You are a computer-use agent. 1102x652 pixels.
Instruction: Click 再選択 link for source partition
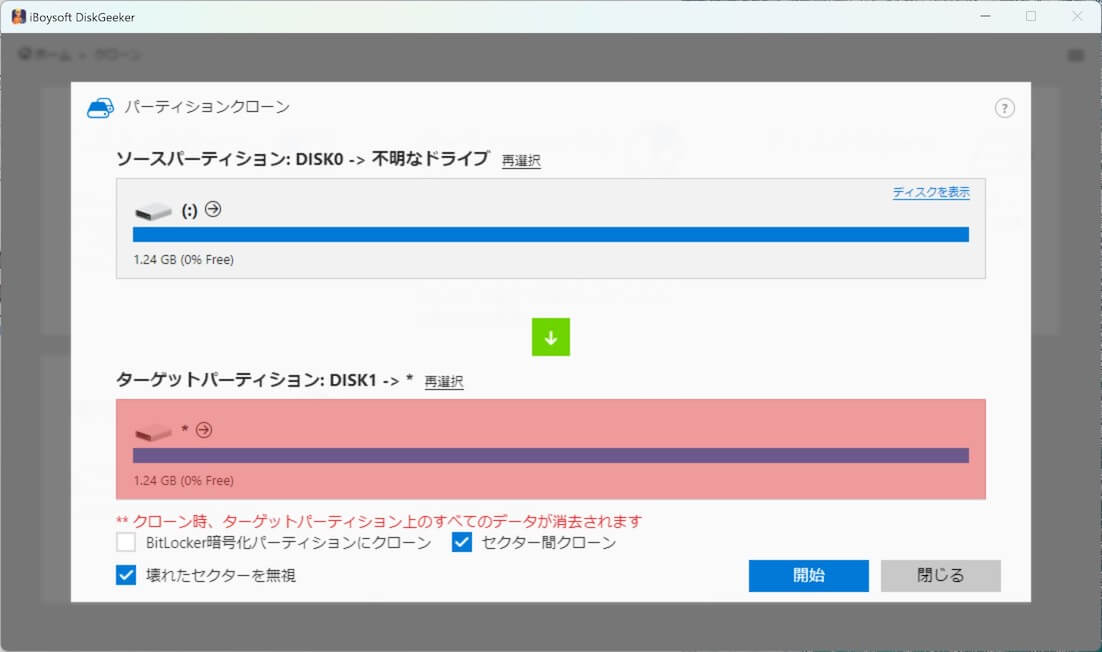tap(521, 161)
